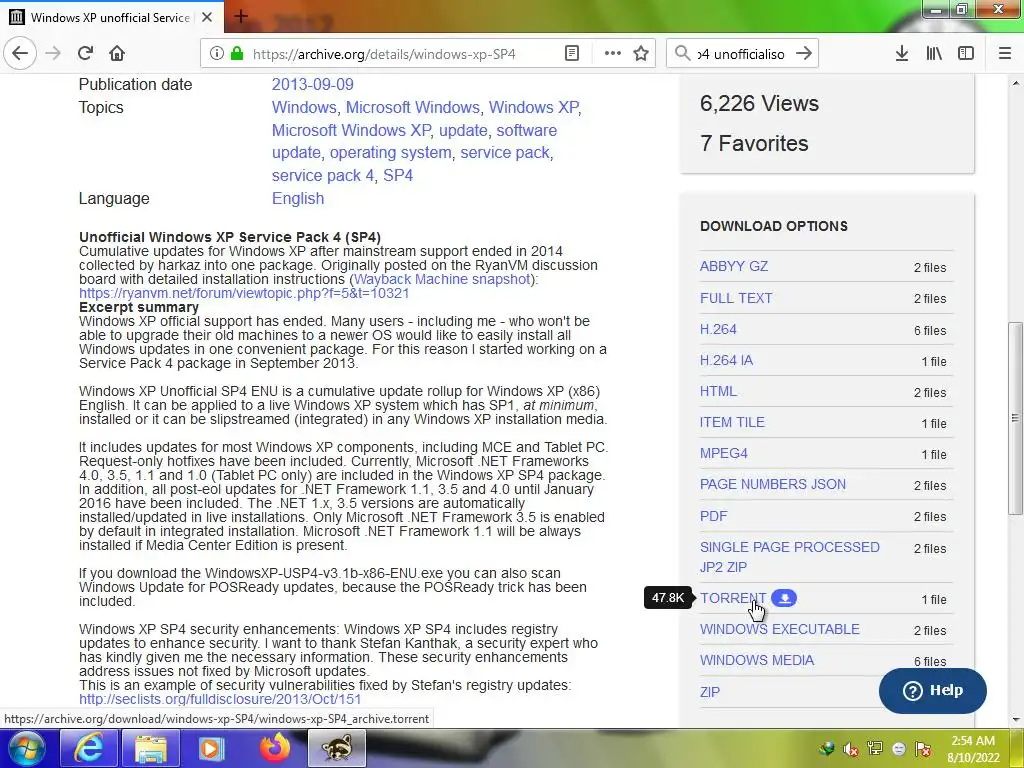Click the scrollbar down arrow
This screenshot has height=768, width=1024.
[x=1015, y=720]
